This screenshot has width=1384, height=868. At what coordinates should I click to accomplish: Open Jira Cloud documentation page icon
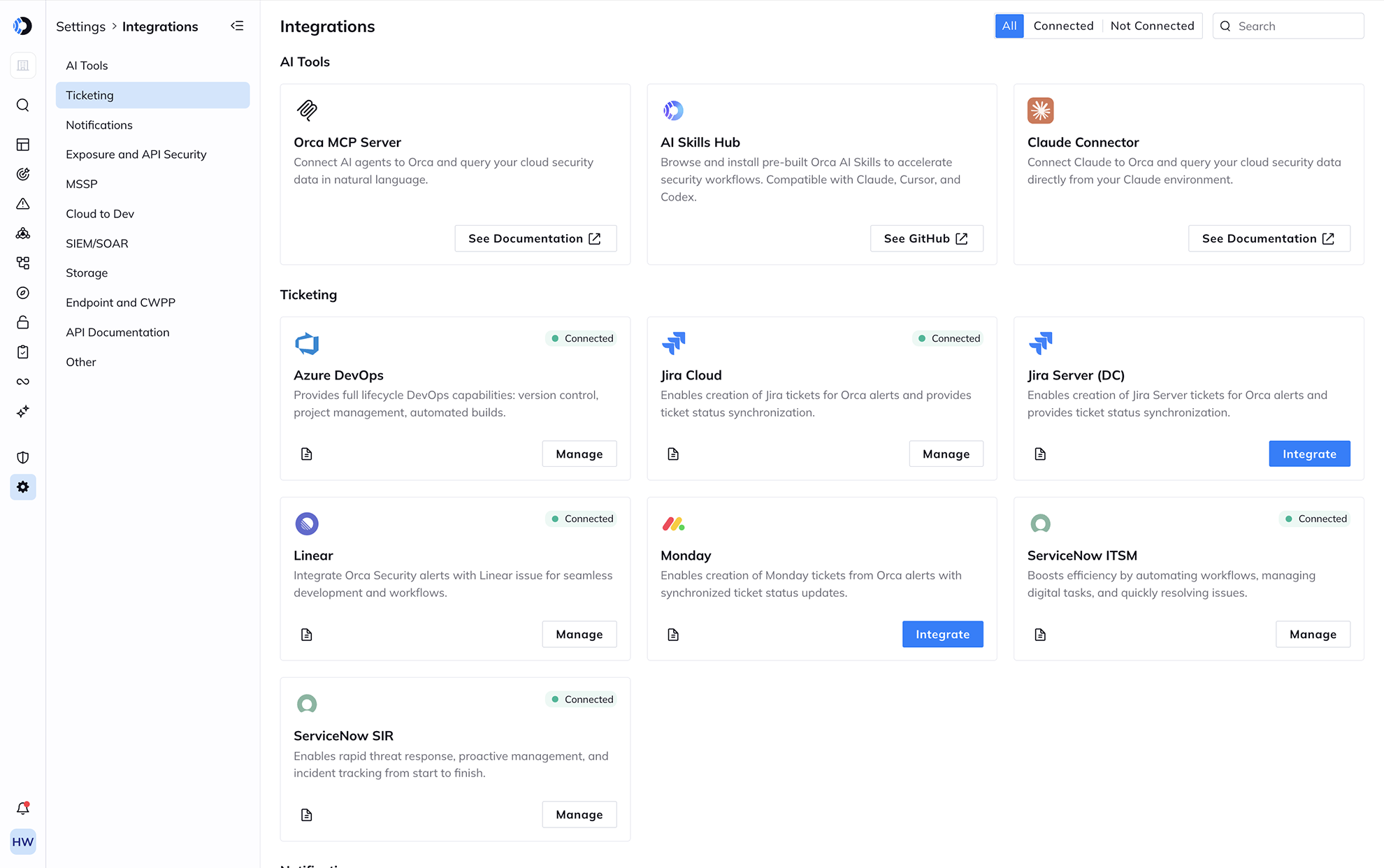pyautogui.click(x=673, y=454)
